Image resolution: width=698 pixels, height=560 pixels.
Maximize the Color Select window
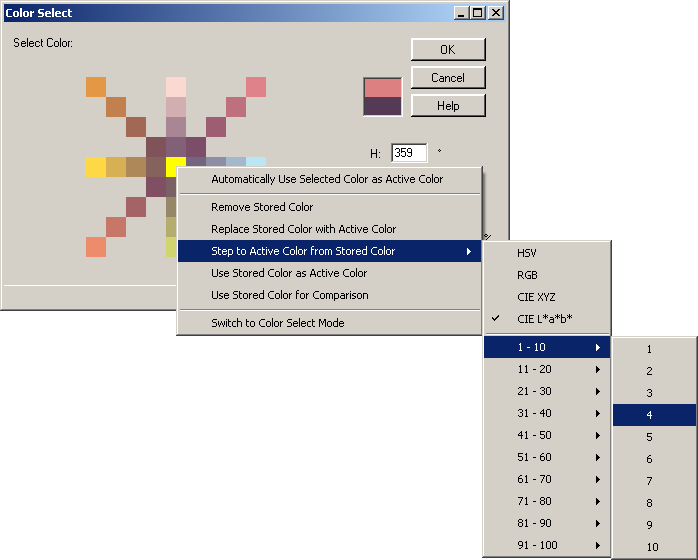477,13
